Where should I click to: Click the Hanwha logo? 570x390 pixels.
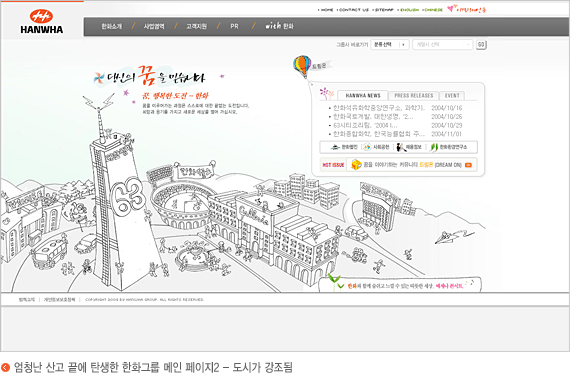point(41,22)
